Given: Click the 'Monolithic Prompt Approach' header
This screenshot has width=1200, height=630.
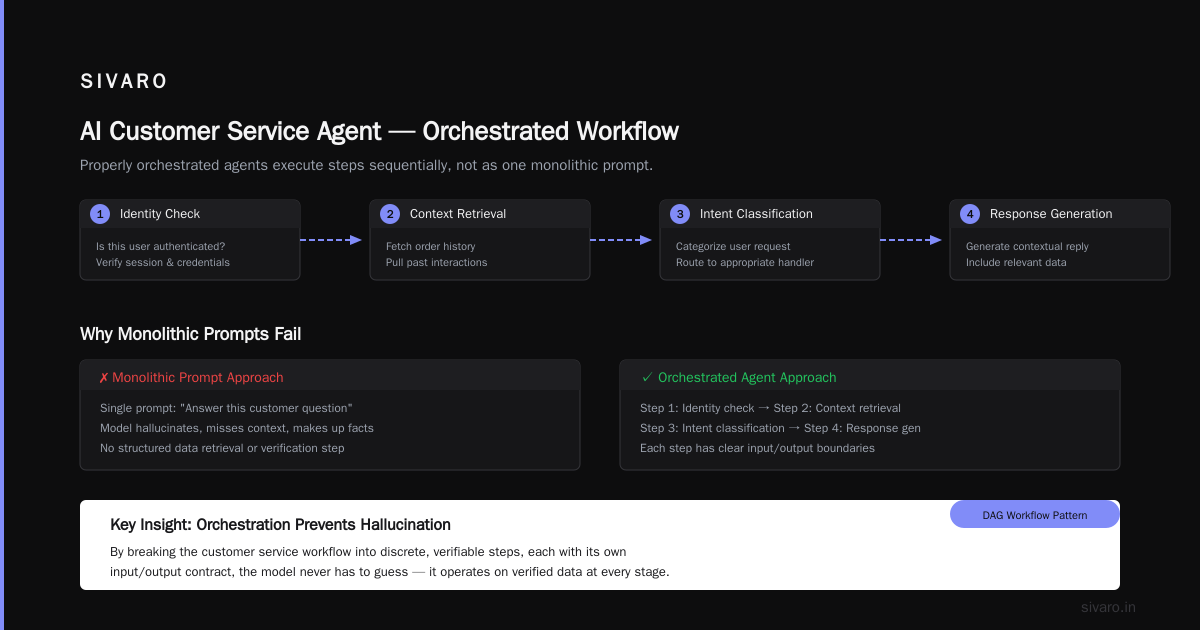Looking at the screenshot, I should pyautogui.click(x=198, y=378).
